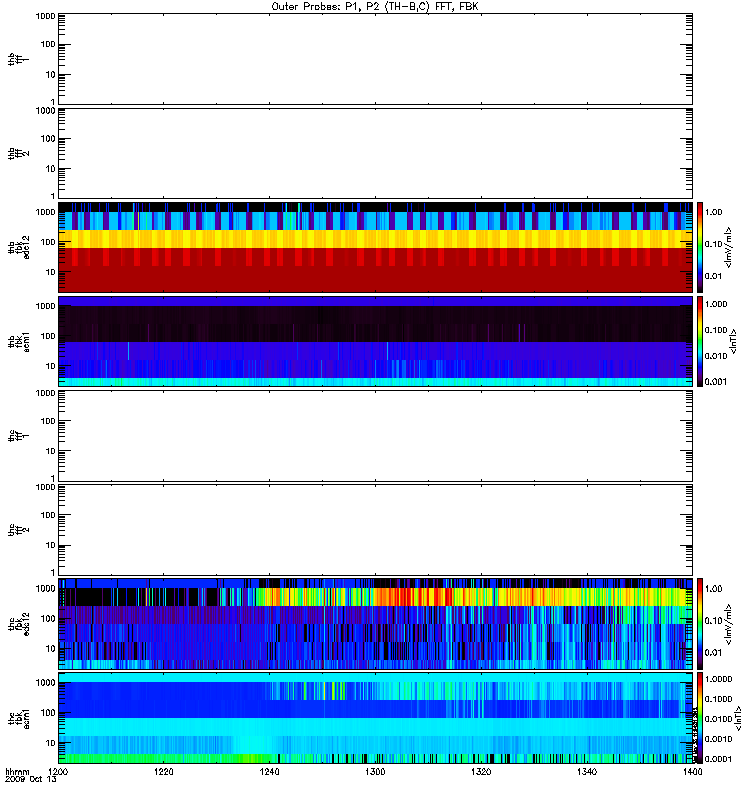Click the 'thb fff 2' y-axis panel label
The height and width of the screenshot is (800, 750).
18,153
